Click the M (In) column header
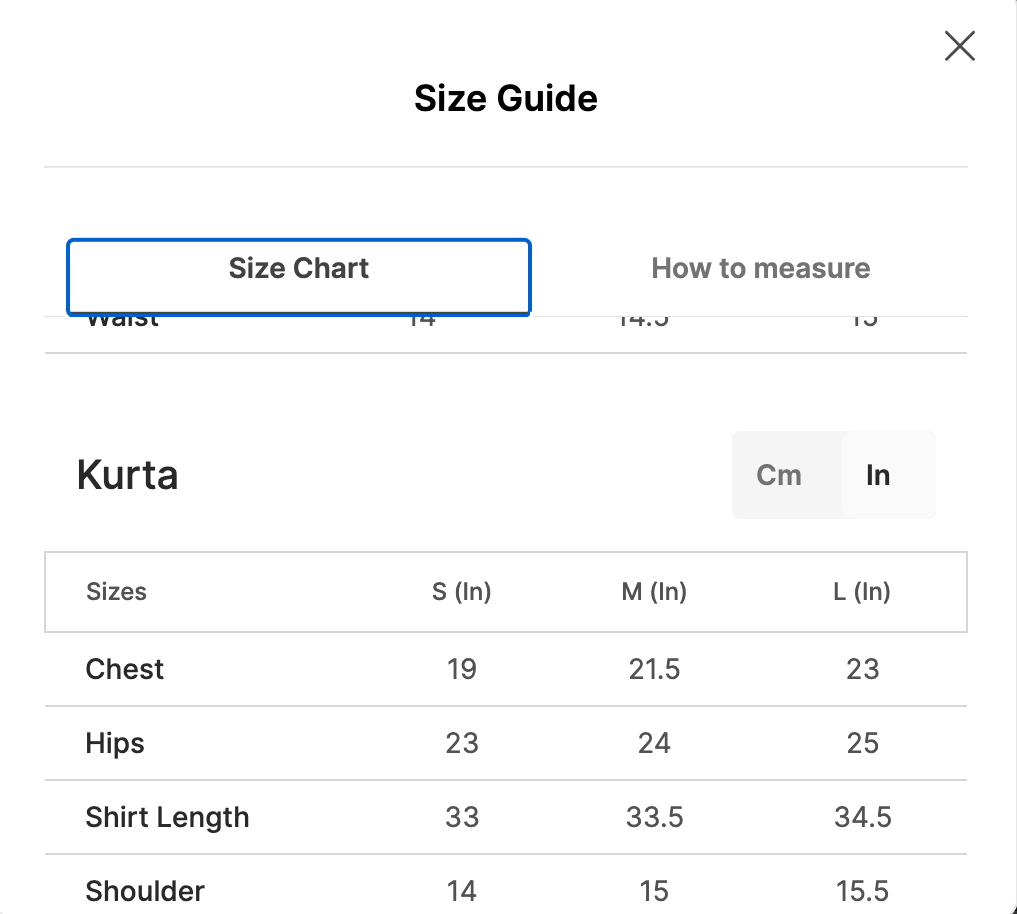The width and height of the screenshot is (1017, 914). (x=654, y=592)
